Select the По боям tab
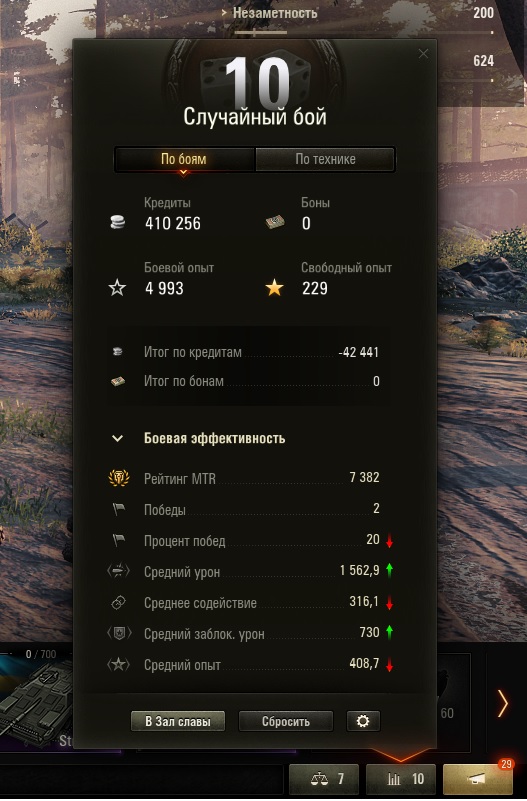Image resolution: width=527 pixels, height=801 pixels. [x=184, y=159]
